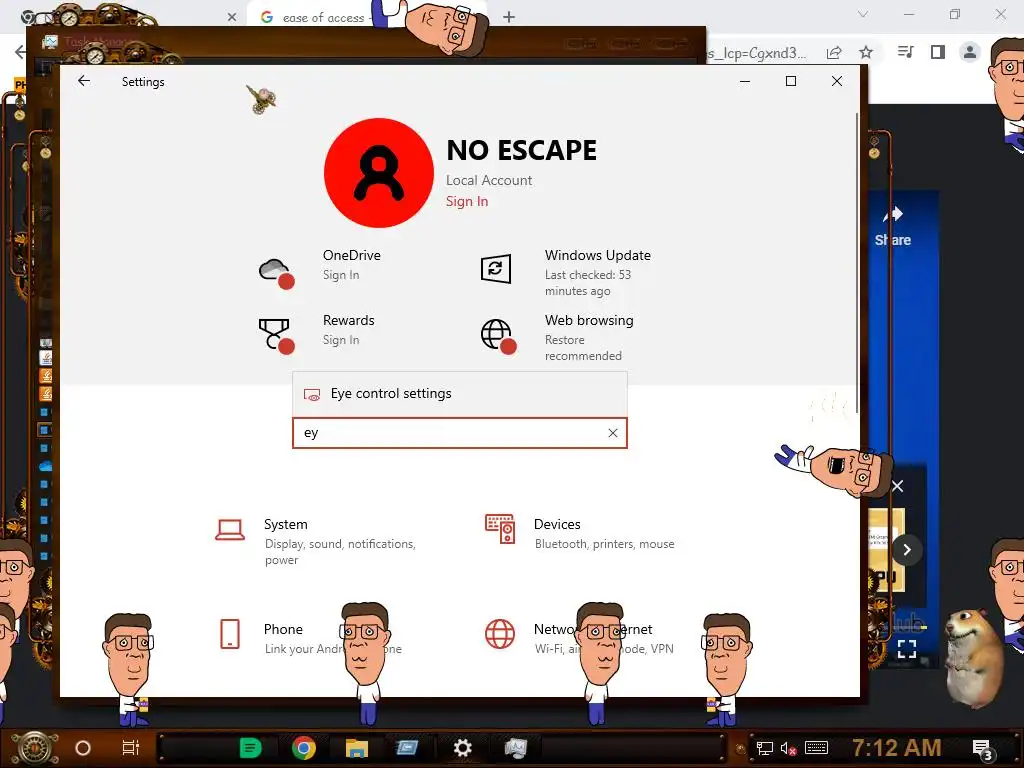The height and width of the screenshot is (768, 1024).
Task: Open File Explorer from taskbar
Action: pyautogui.click(x=357, y=748)
